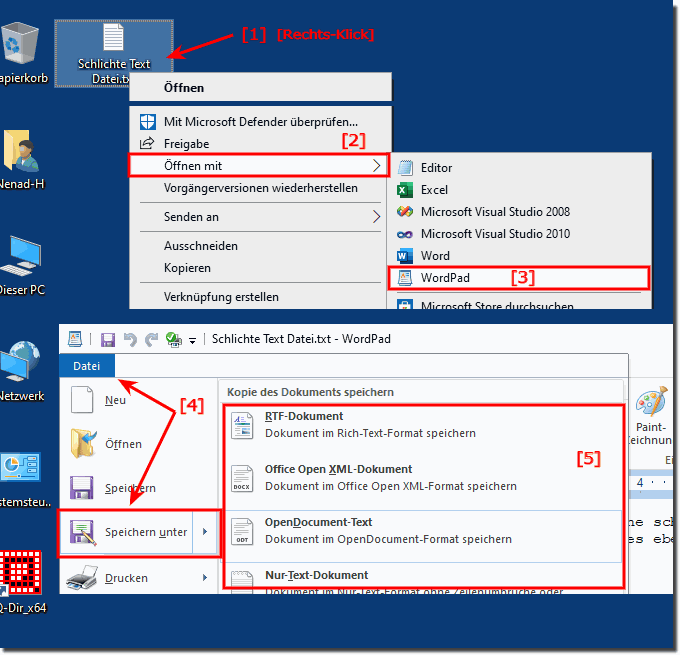Open the quick access toolbar customize dropdown
The image size is (680, 655).
(192, 341)
